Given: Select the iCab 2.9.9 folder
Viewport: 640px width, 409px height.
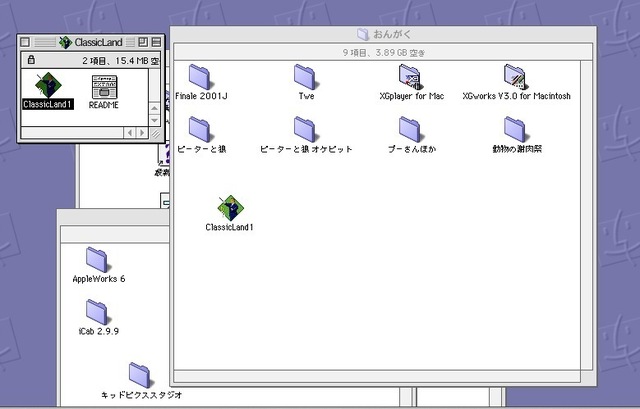Looking at the screenshot, I should [x=97, y=312].
